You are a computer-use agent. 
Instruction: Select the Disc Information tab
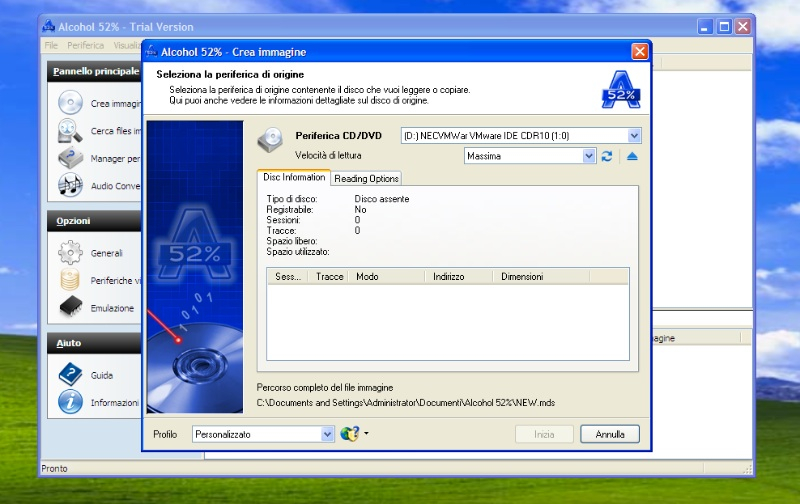(x=294, y=177)
